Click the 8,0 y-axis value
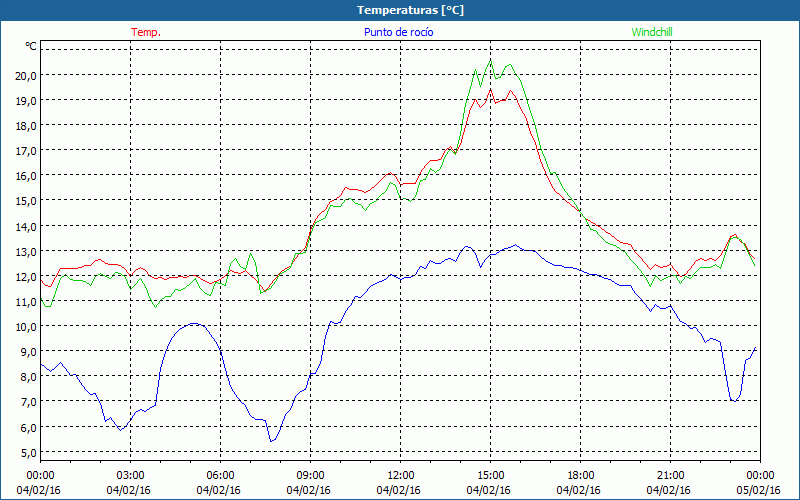Image resolution: width=800 pixels, height=500 pixels. point(29,377)
